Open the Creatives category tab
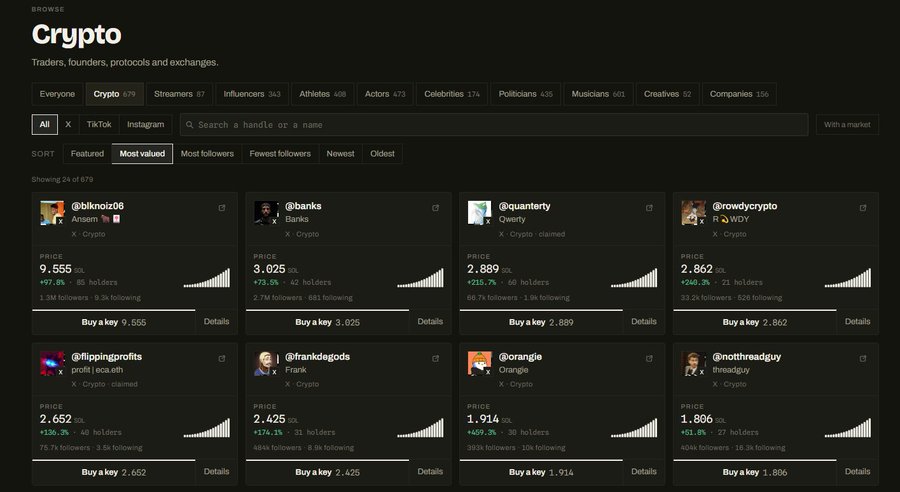Image resolution: width=900 pixels, height=492 pixels. pos(668,94)
